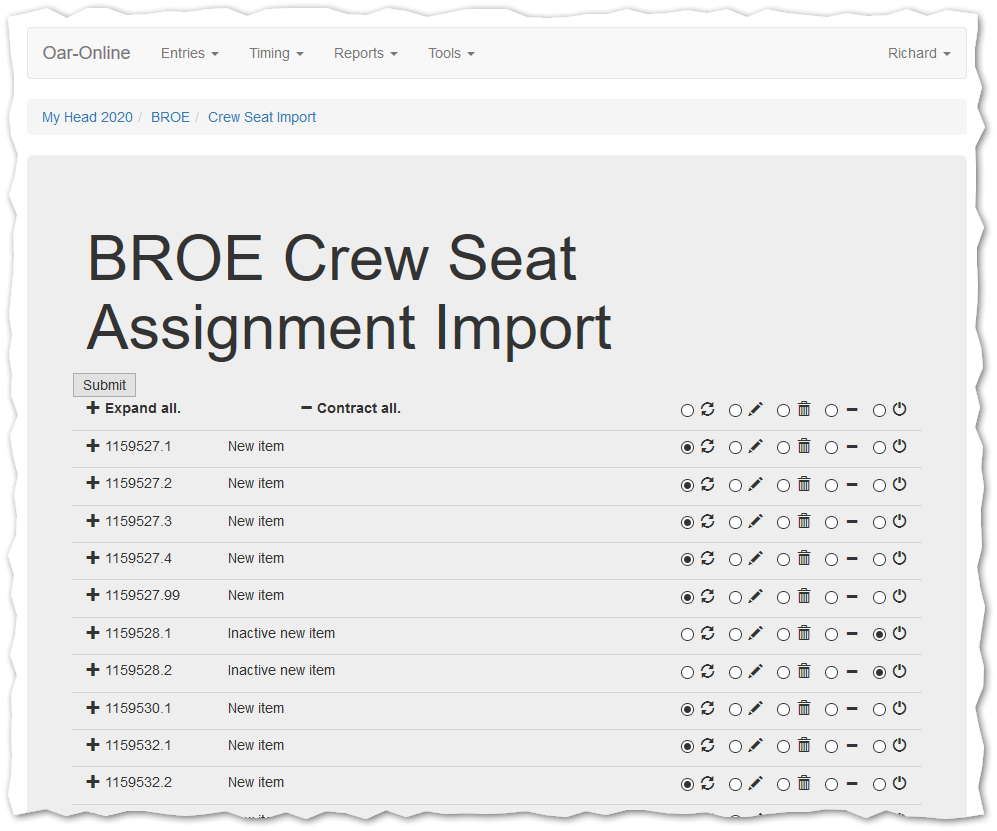Viewport: 997px width, 831px height.
Task: Click the refresh icon in the header row
Action: point(708,409)
